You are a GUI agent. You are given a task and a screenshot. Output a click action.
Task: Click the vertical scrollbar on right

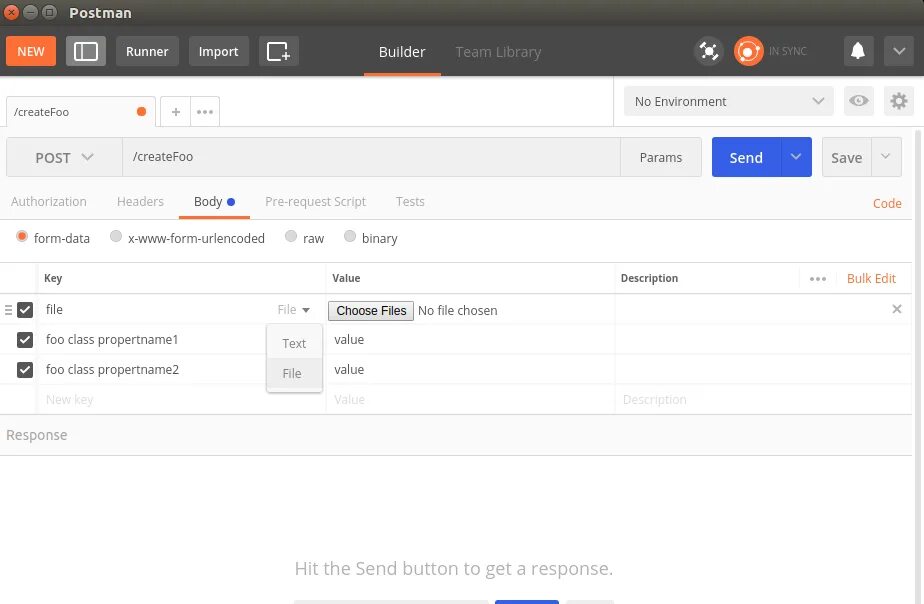click(918, 365)
